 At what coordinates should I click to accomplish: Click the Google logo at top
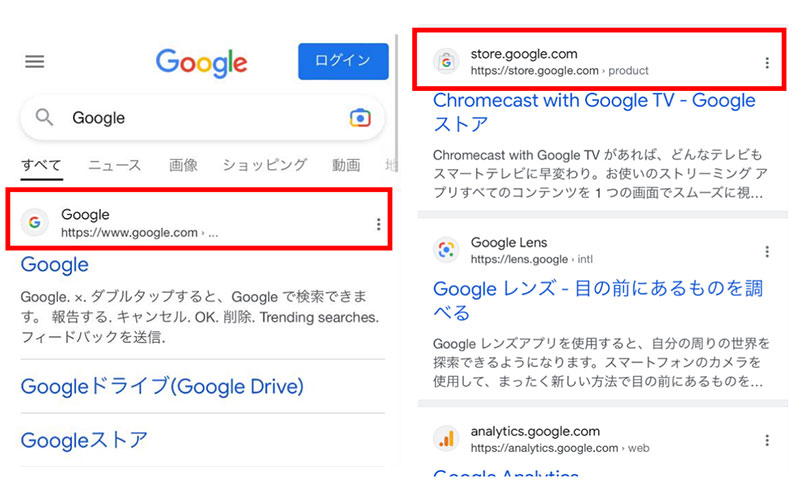click(x=202, y=63)
